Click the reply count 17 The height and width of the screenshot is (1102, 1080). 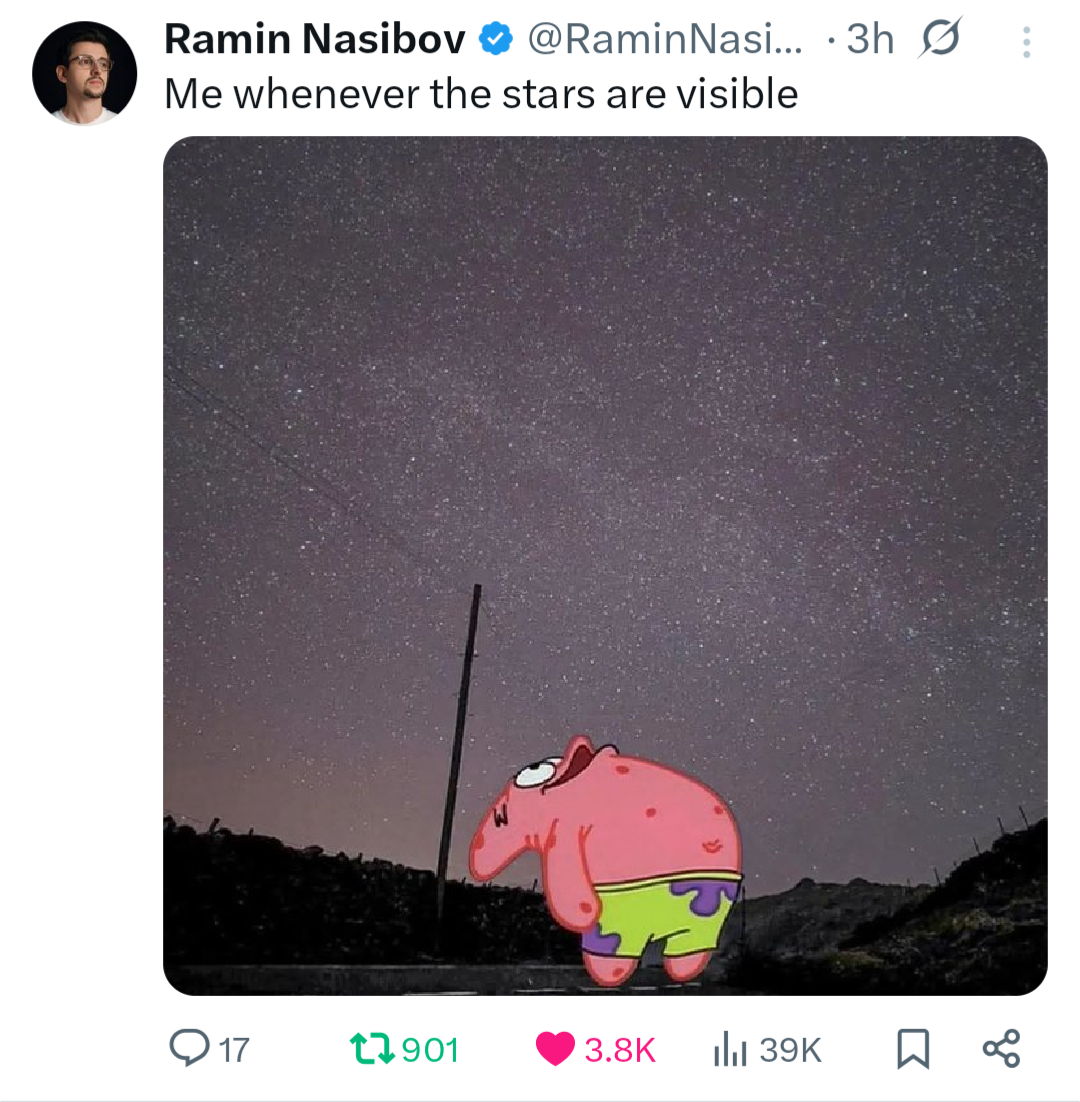point(233,1050)
